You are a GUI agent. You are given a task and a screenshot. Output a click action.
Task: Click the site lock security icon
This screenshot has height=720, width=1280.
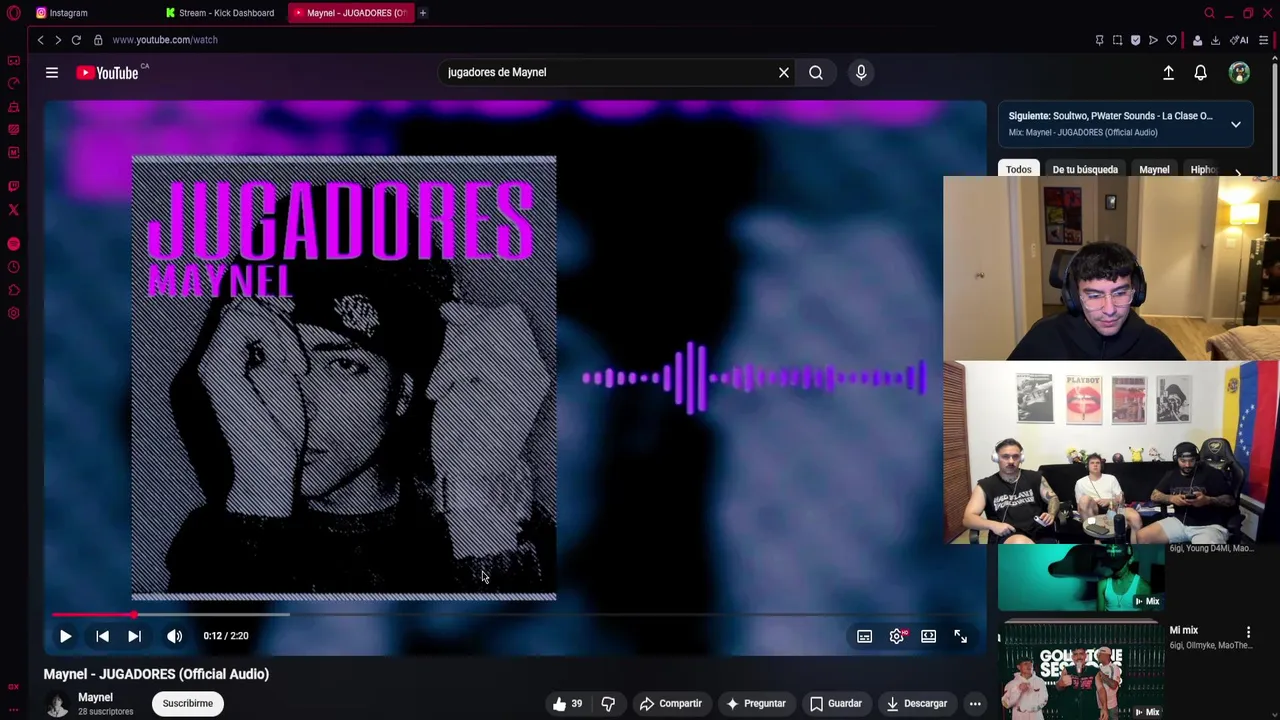coord(98,40)
